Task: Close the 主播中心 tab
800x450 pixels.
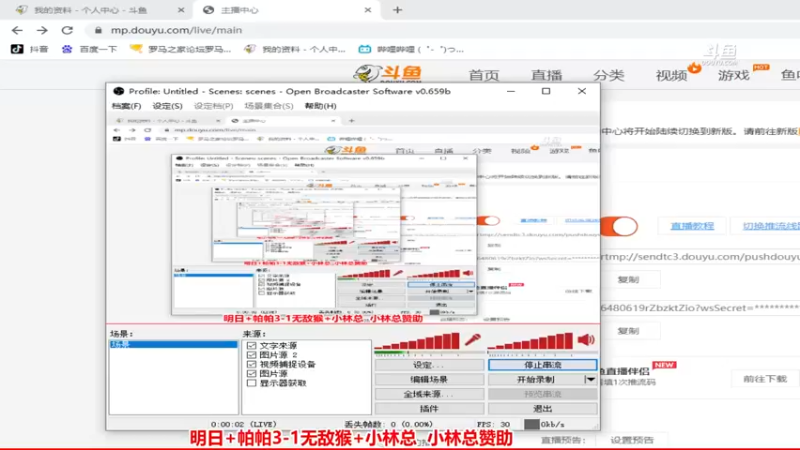Action: pyautogui.click(x=368, y=10)
